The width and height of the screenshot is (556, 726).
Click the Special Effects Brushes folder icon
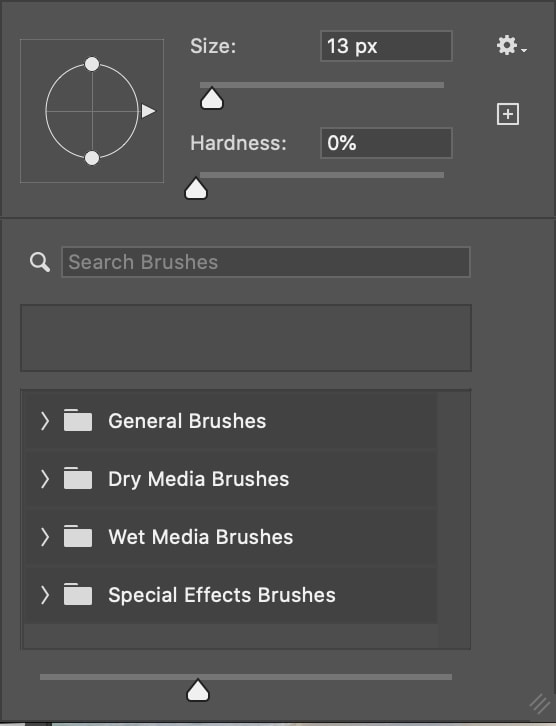78,594
